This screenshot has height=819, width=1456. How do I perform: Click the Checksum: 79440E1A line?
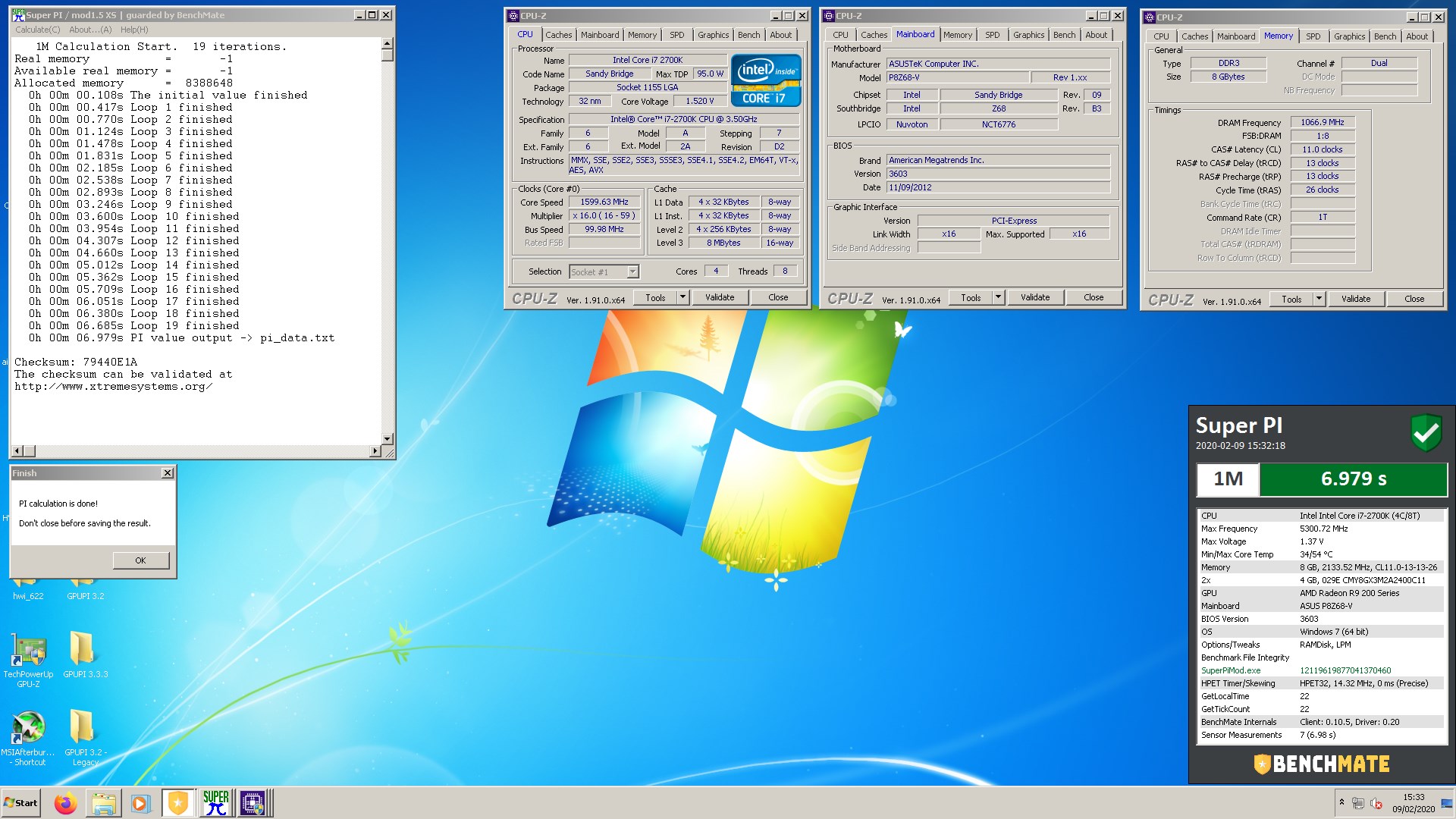pos(76,362)
